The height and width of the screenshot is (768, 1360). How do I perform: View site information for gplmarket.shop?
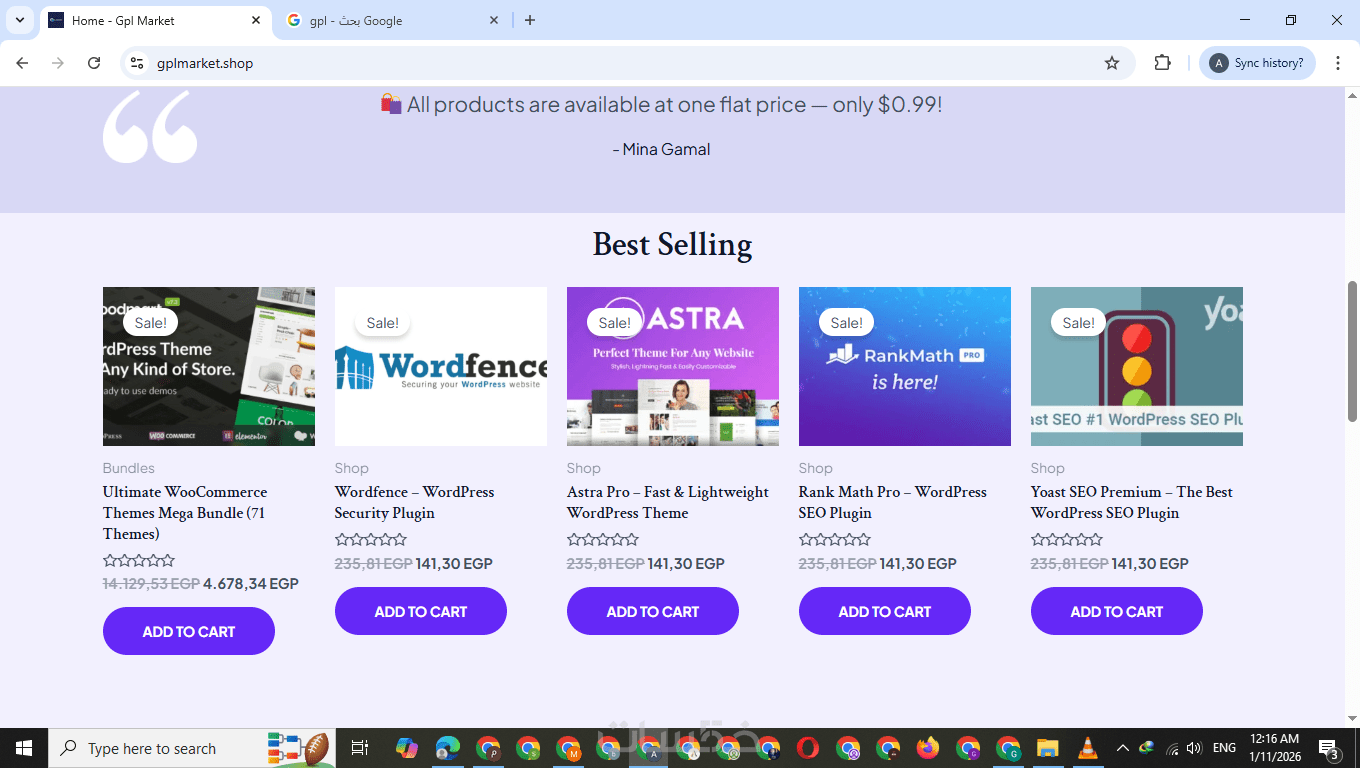(x=138, y=63)
